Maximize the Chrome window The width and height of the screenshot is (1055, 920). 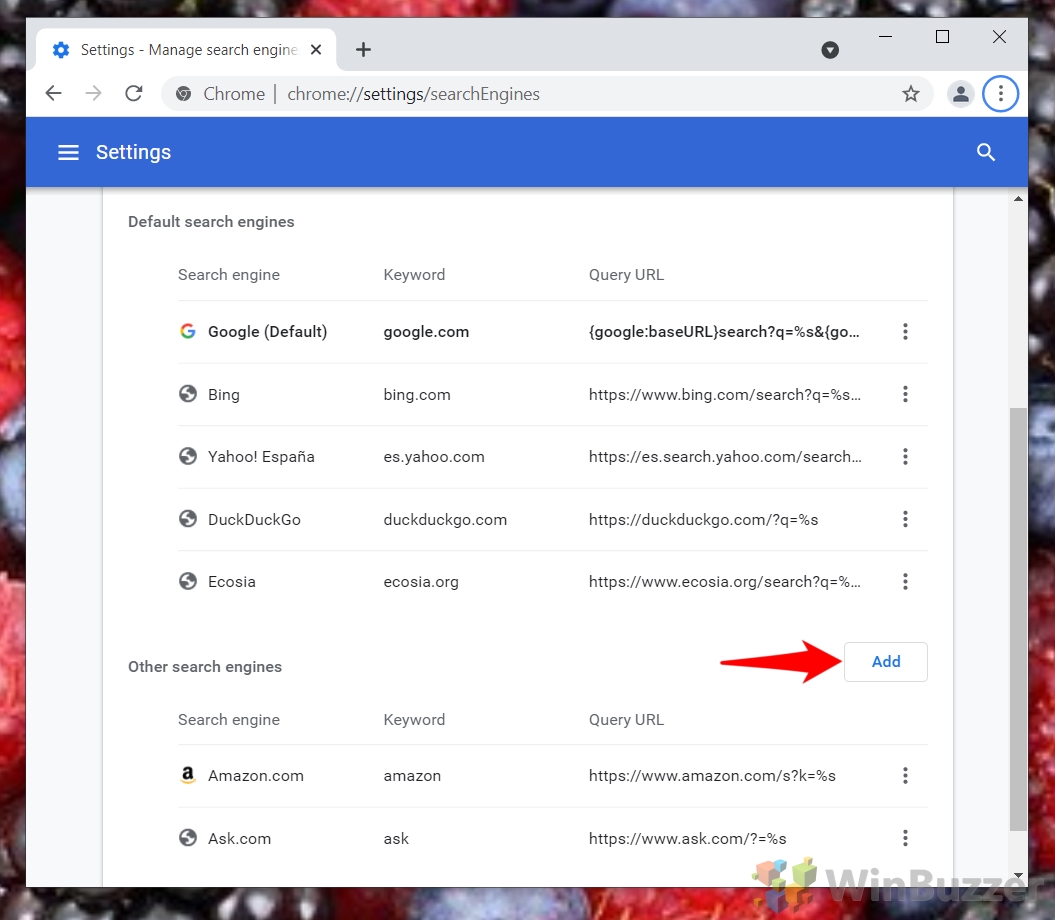(943, 37)
